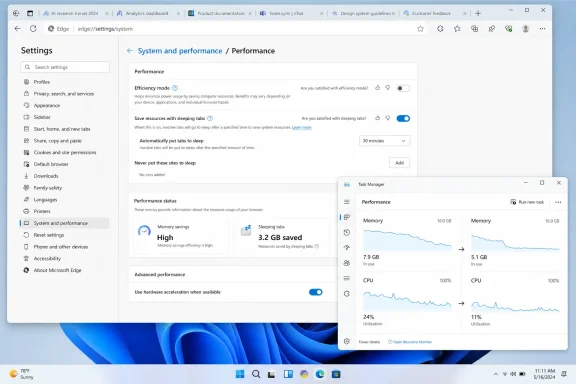
Task: Open the 30 minutes sleep dropdown
Action: 384,141
